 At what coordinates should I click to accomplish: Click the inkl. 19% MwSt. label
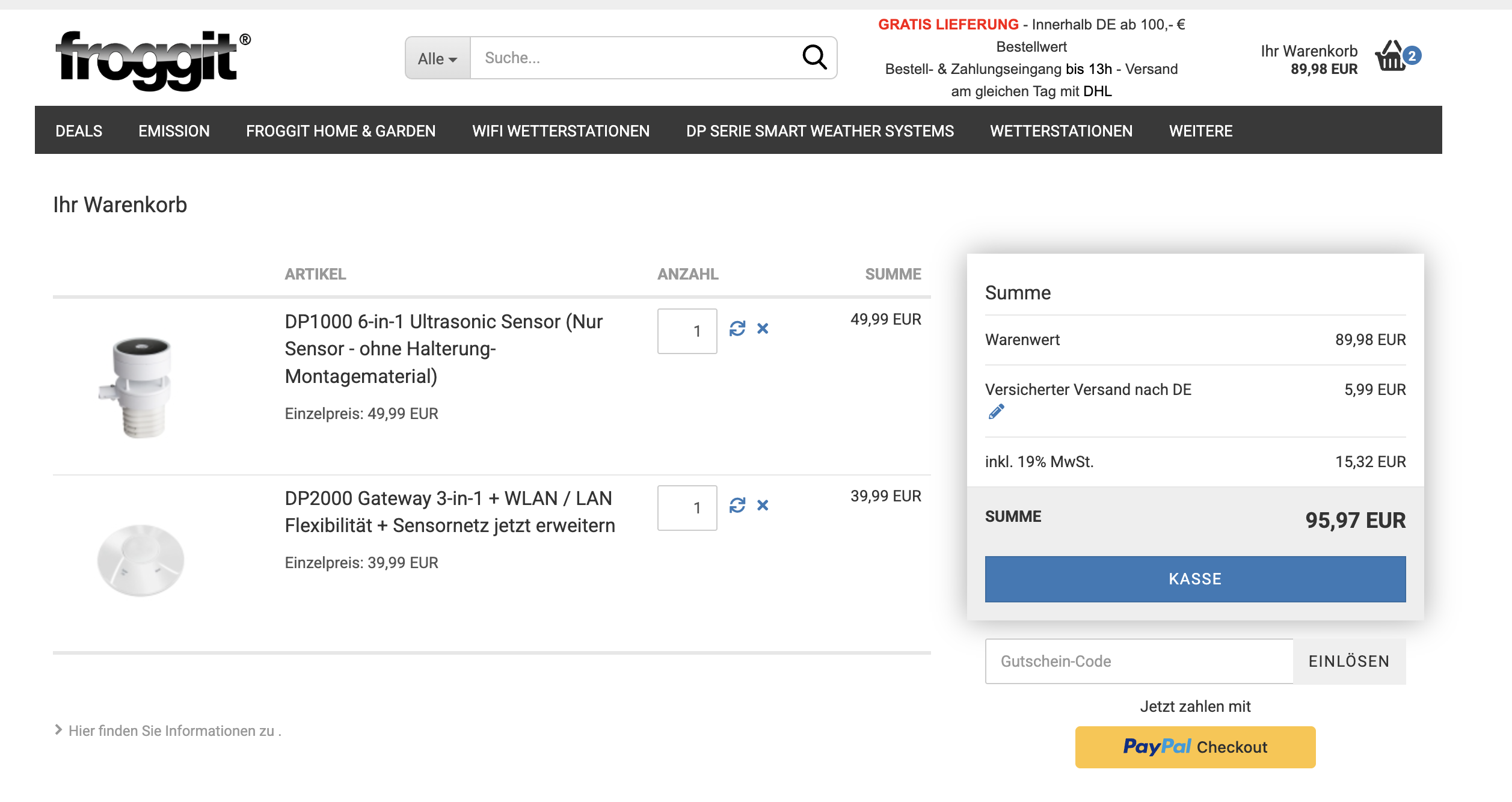1039,462
